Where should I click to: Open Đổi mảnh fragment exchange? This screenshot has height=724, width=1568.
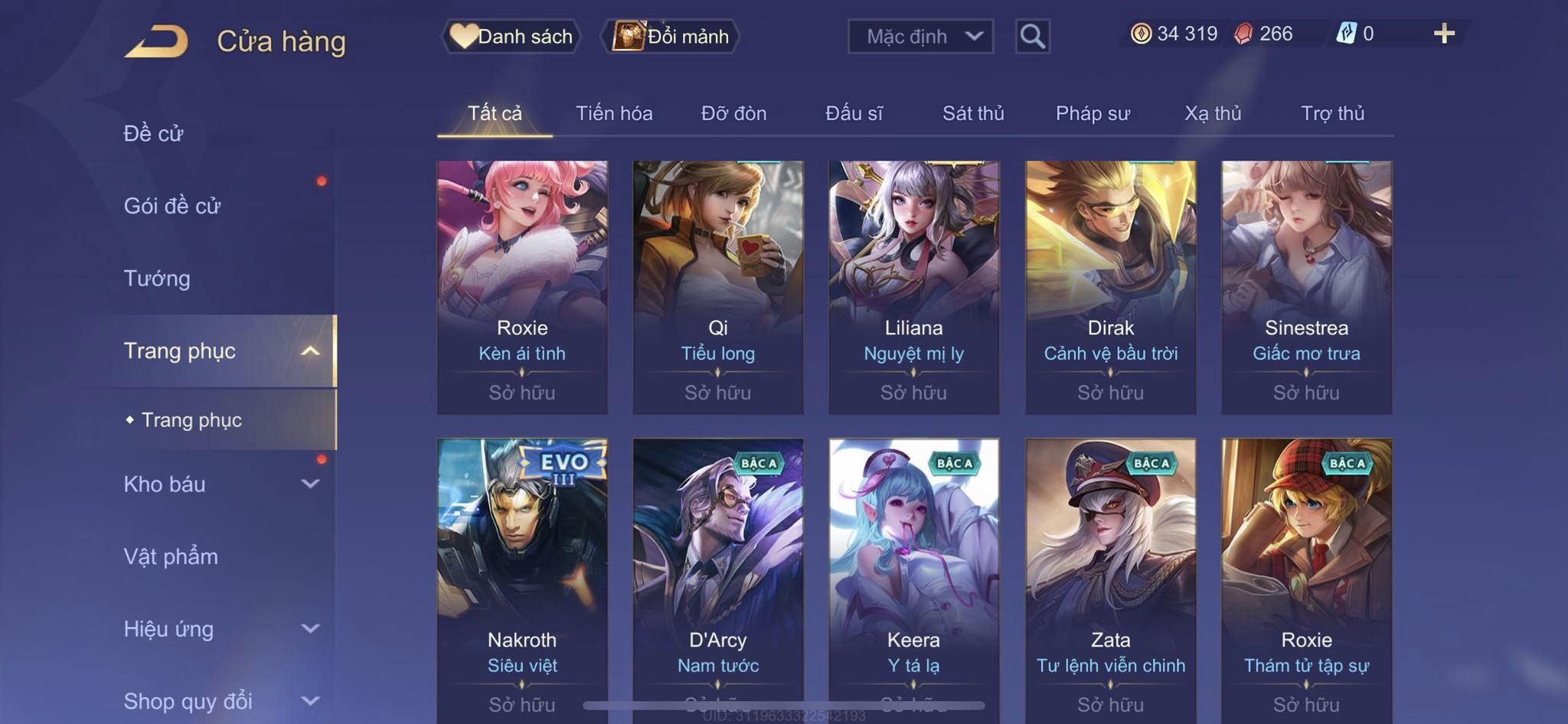(671, 36)
